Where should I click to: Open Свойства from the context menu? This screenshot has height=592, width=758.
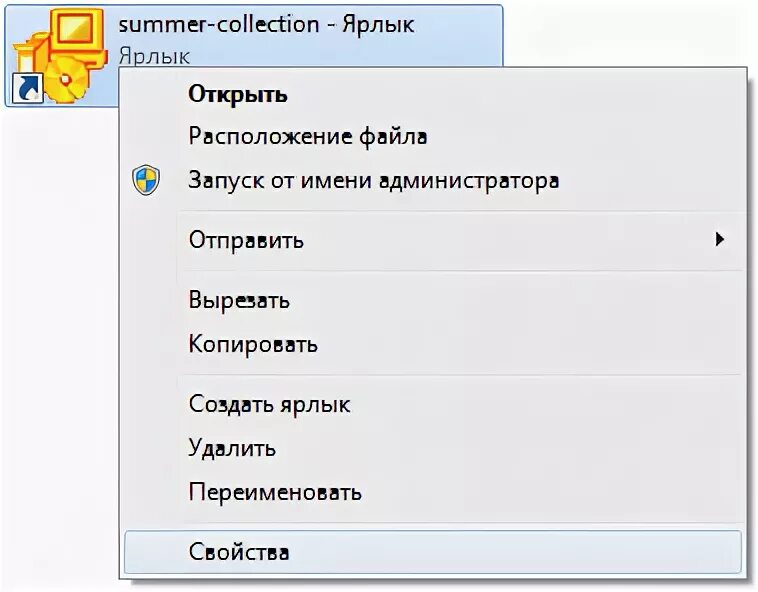[x=238, y=551]
